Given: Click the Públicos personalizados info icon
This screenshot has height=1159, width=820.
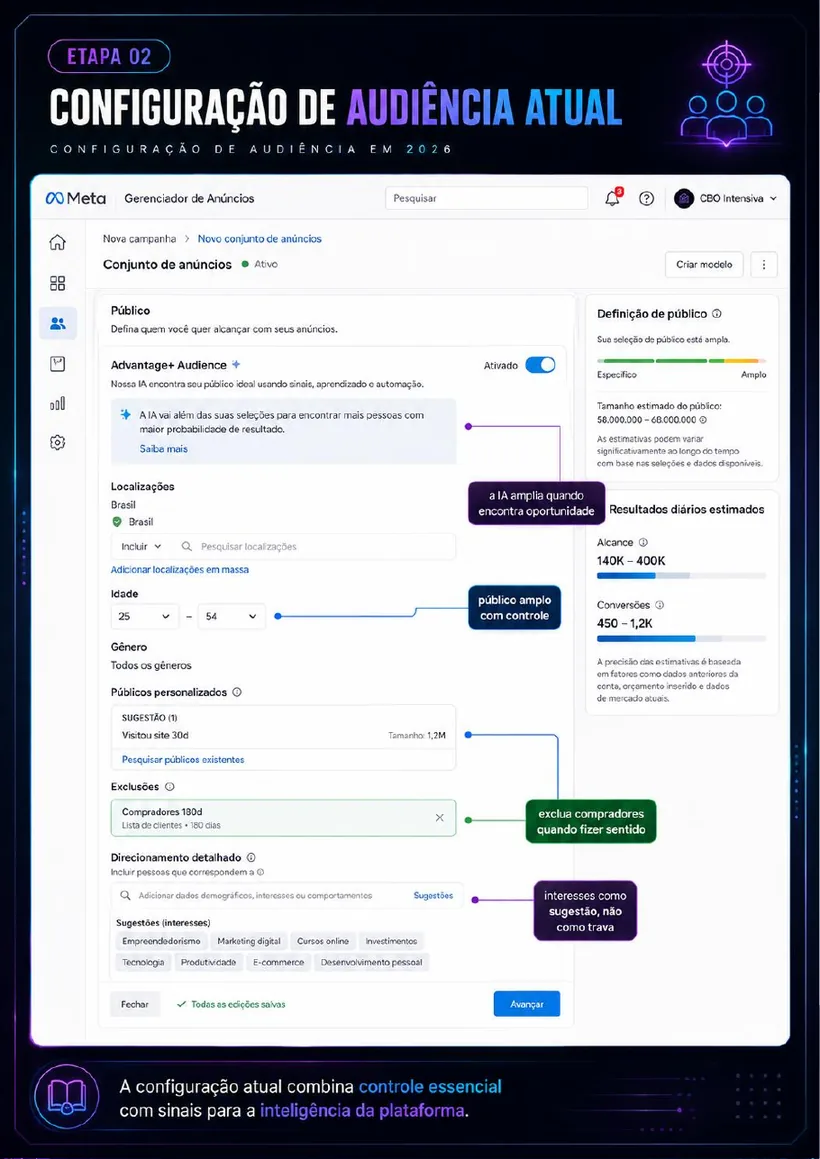Looking at the screenshot, I should 237,693.
